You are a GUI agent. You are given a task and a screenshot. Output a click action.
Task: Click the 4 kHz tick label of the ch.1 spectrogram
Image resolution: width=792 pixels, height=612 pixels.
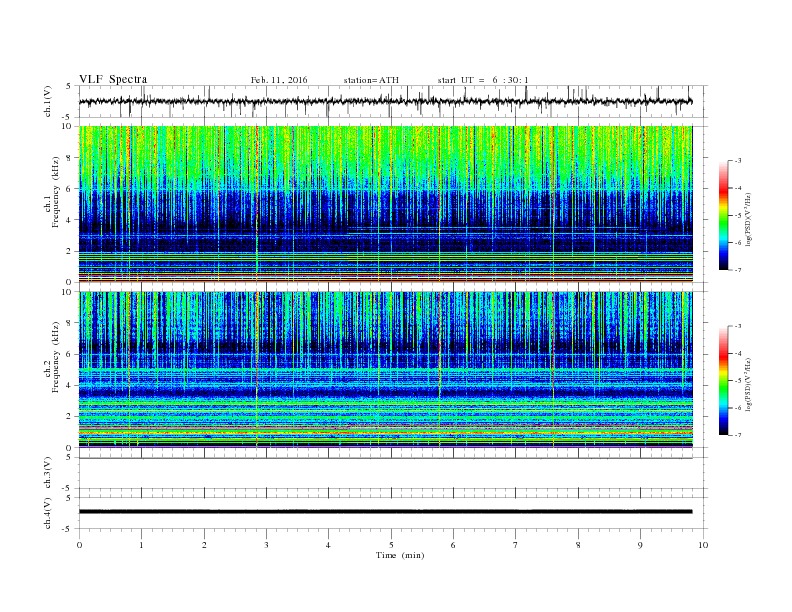pos(69,220)
